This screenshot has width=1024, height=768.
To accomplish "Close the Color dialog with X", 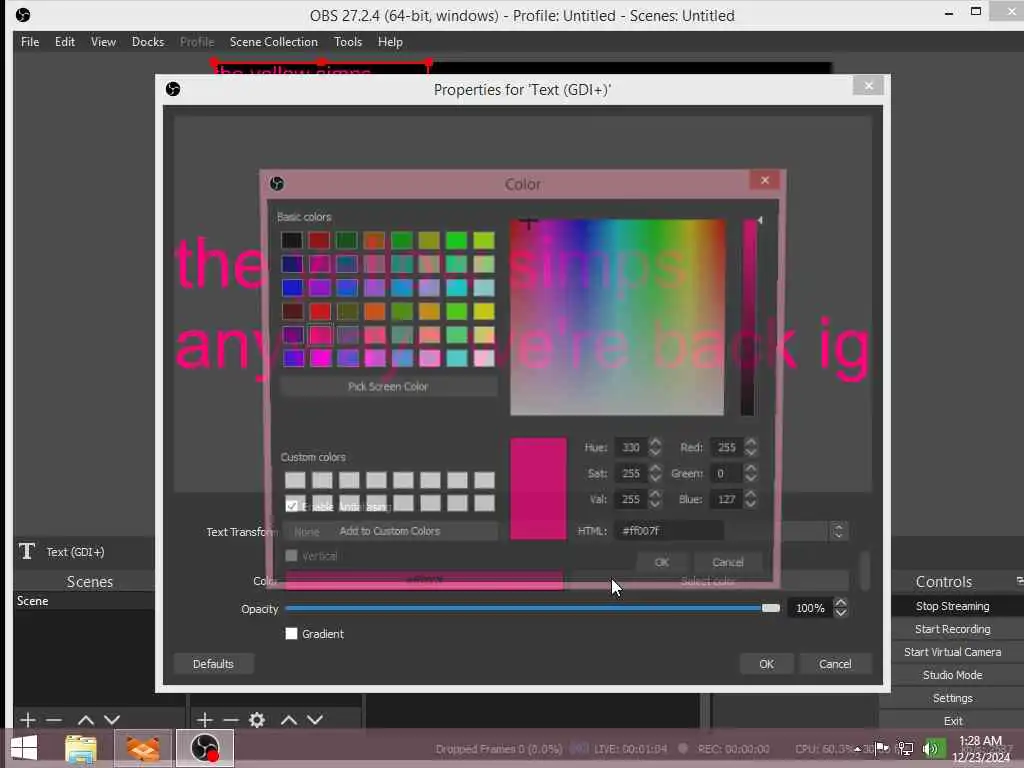I will [x=765, y=180].
